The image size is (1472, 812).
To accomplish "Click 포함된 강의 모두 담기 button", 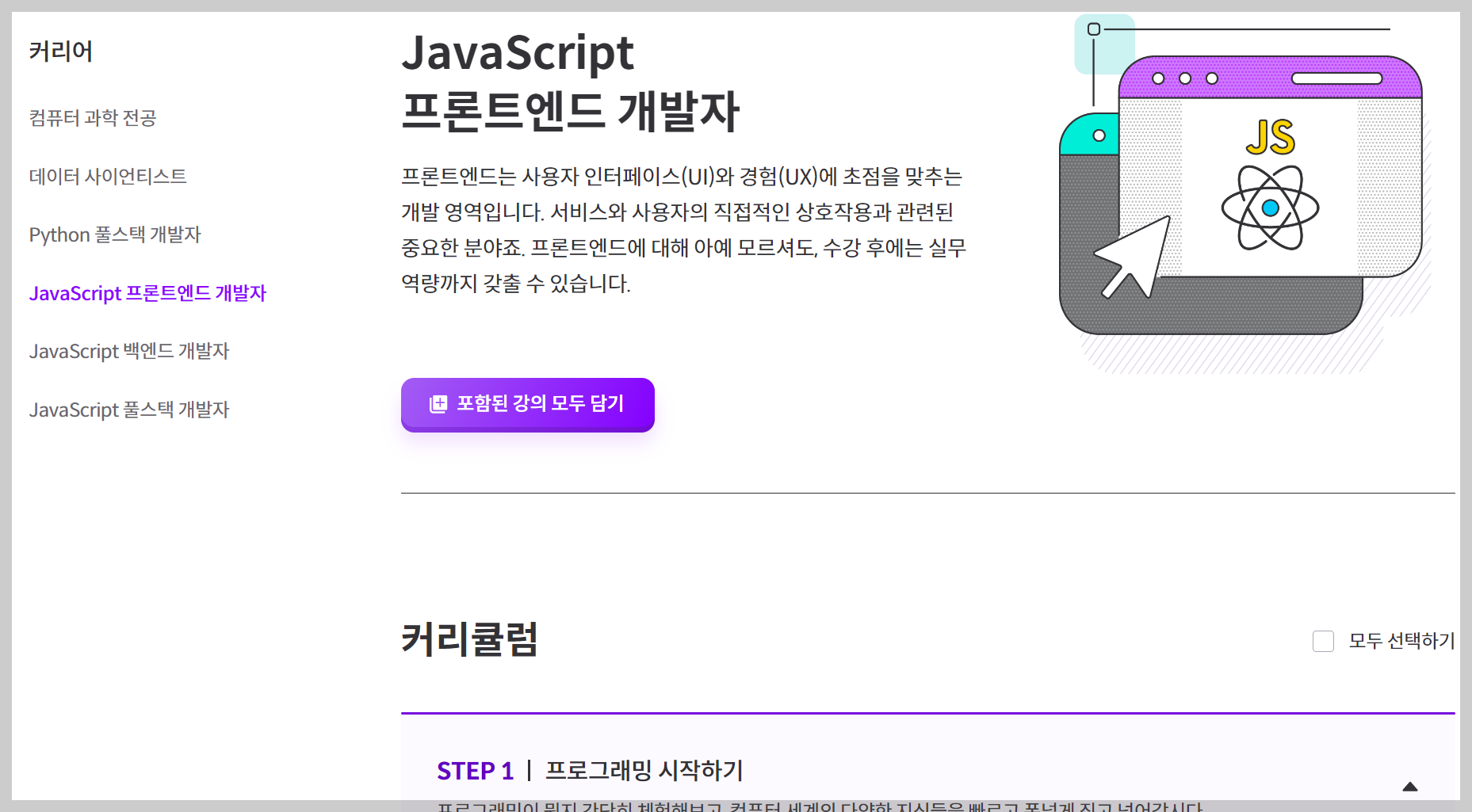I will (528, 405).
